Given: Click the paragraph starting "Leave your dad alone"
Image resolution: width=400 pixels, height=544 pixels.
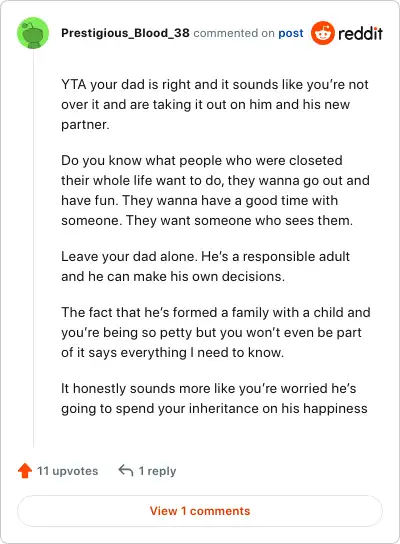Looking at the screenshot, I should [x=205, y=266].
